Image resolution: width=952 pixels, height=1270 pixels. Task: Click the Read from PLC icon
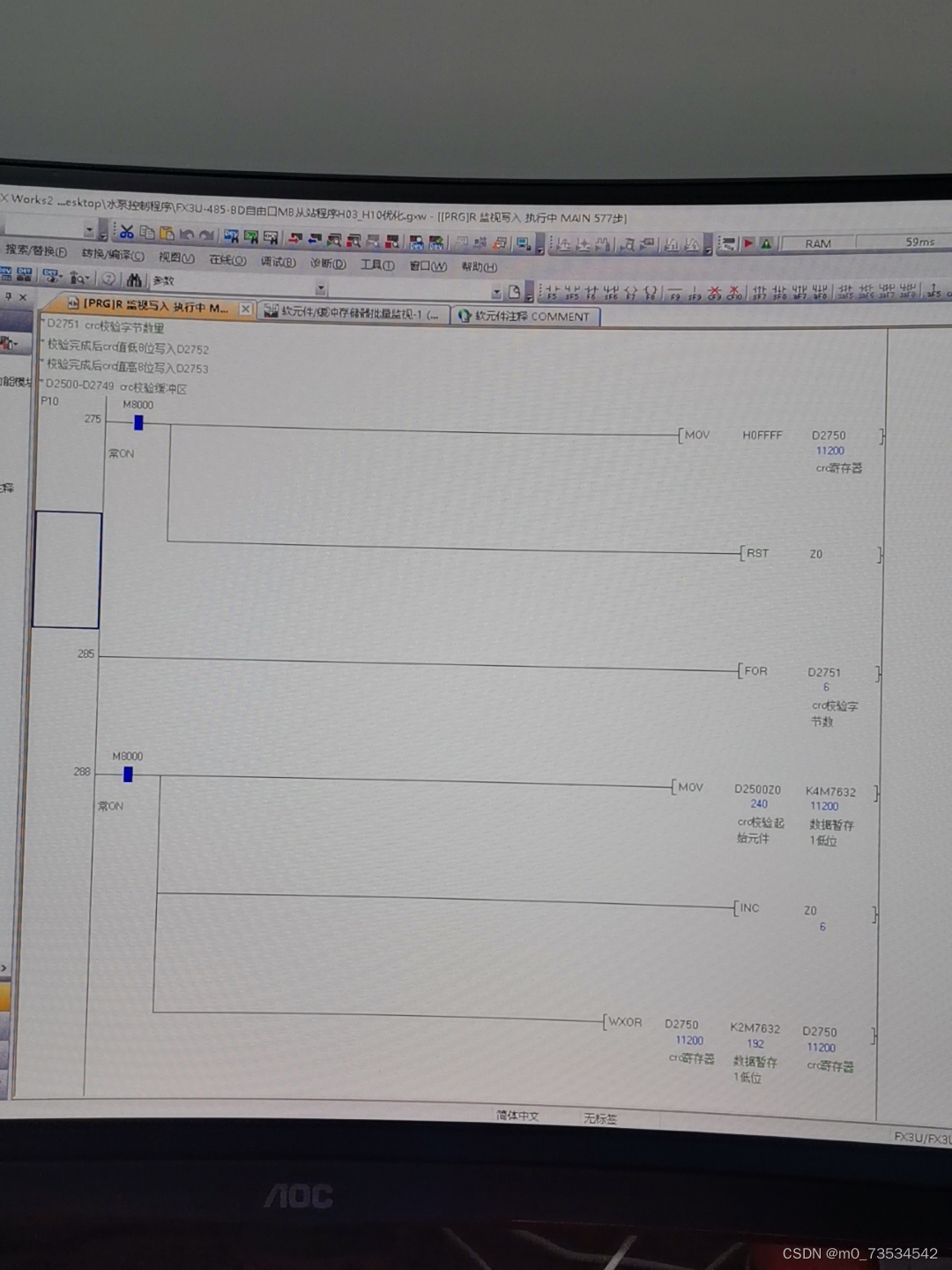click(x=314, y=239)
